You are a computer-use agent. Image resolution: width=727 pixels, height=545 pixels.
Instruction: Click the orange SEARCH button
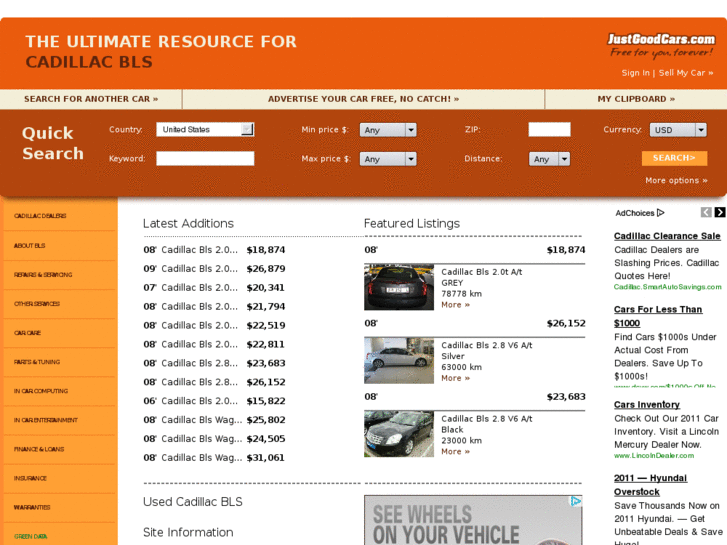pos(675,158)
